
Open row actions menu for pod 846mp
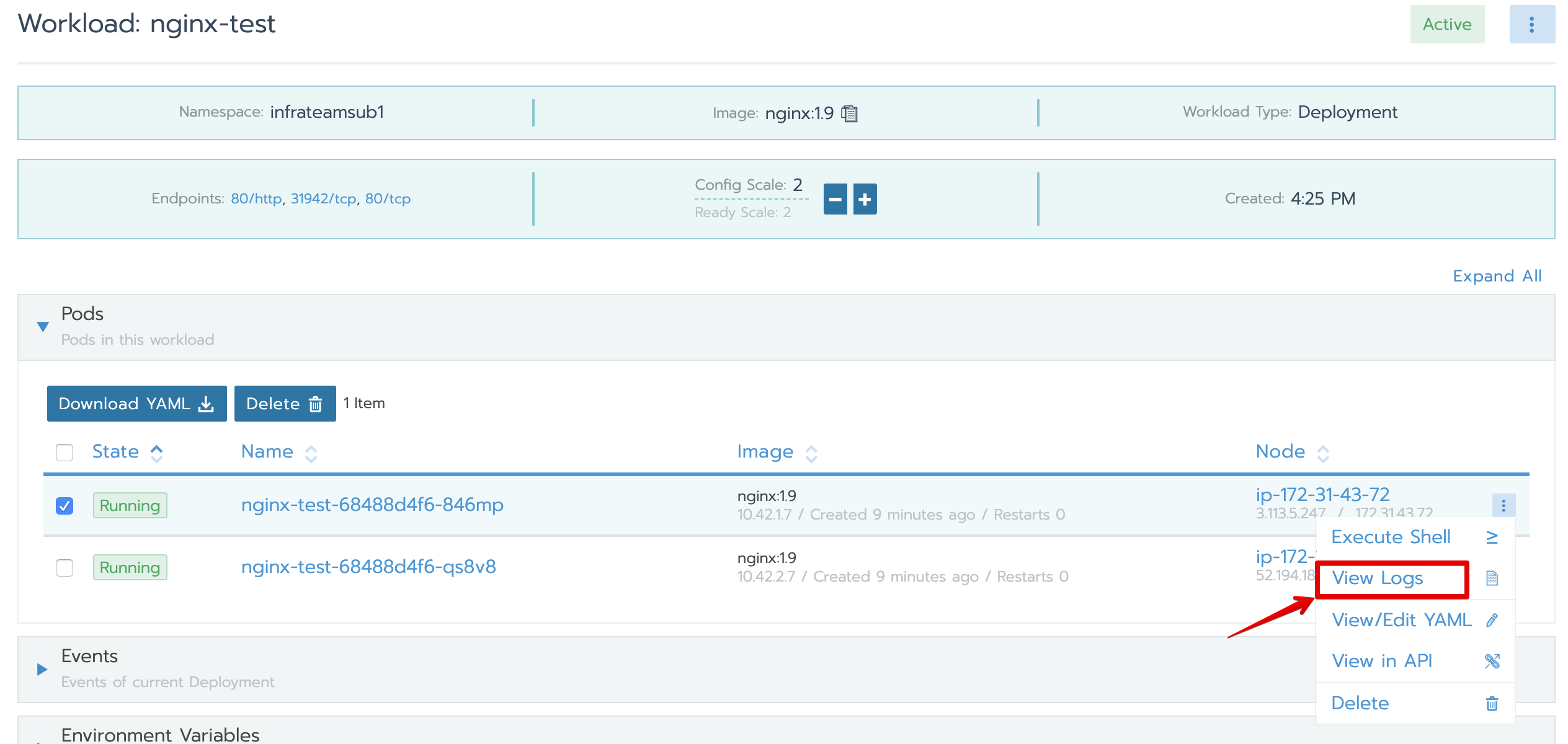1503,505
